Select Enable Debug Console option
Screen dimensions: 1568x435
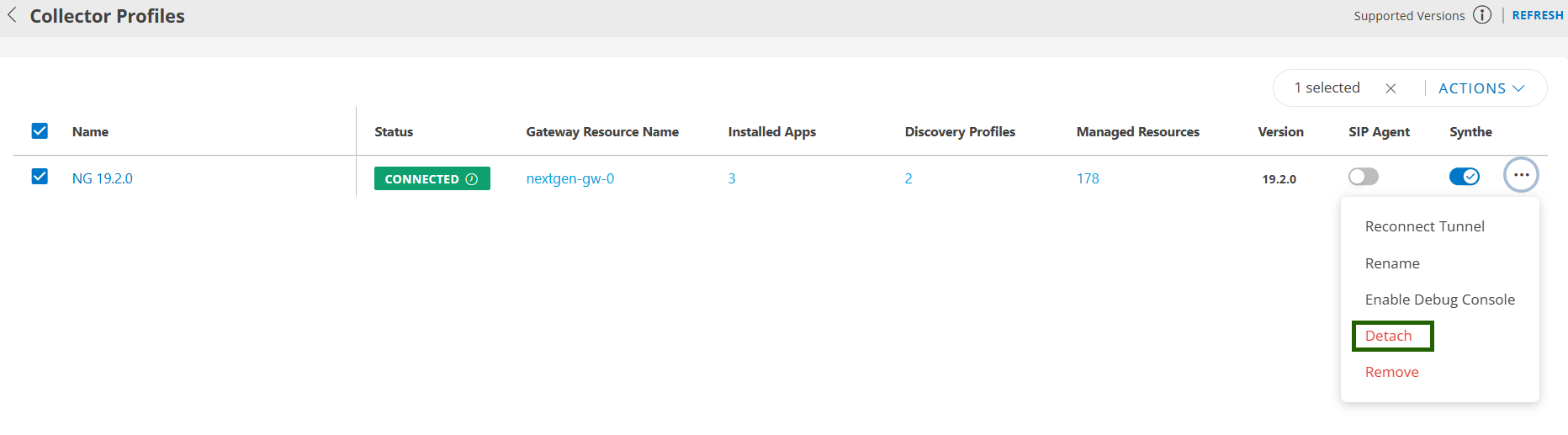[x=1439, y=300]
